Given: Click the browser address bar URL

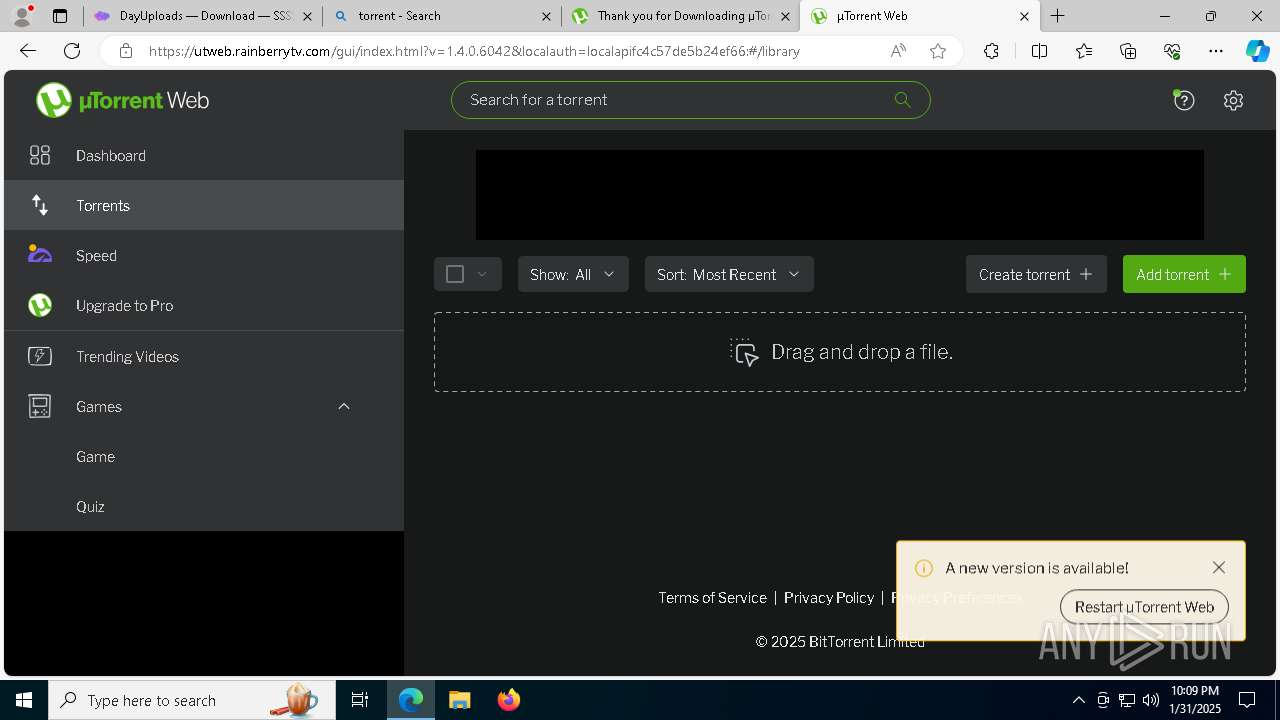Looking at the screenshot, I should [474, 51].
